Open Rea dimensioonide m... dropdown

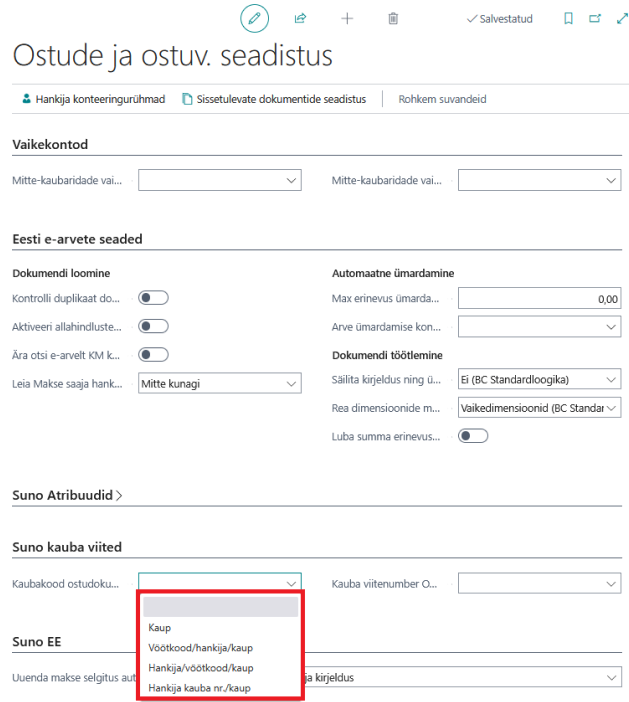(539, 408)
